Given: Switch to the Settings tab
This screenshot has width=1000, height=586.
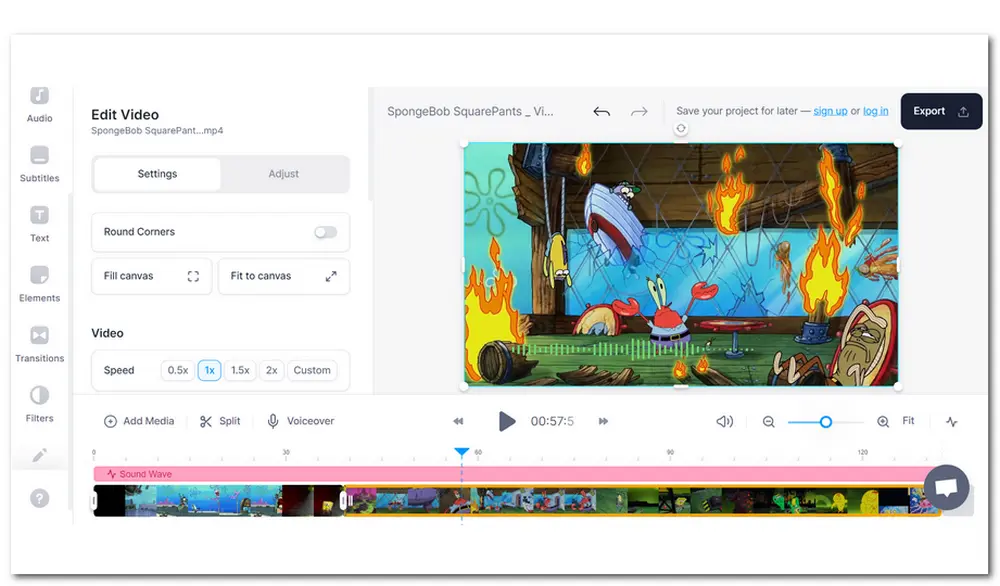Looking at the screenshot, I should [158, 173].
